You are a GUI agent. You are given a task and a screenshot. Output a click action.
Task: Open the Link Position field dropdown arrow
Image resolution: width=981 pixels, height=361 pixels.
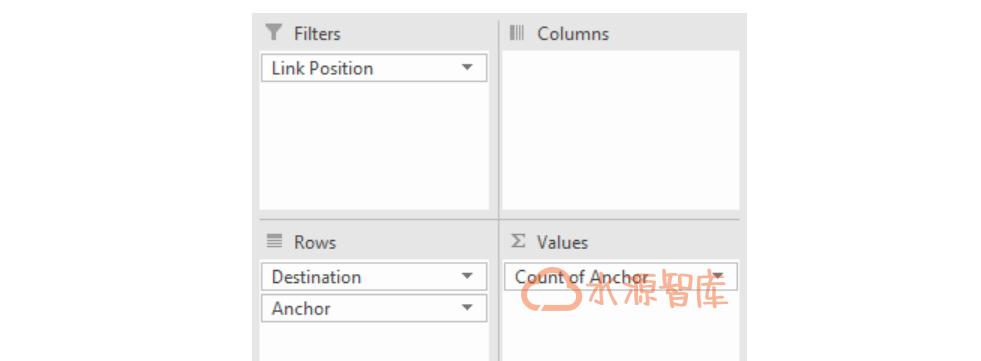click(x=467, y=68)
